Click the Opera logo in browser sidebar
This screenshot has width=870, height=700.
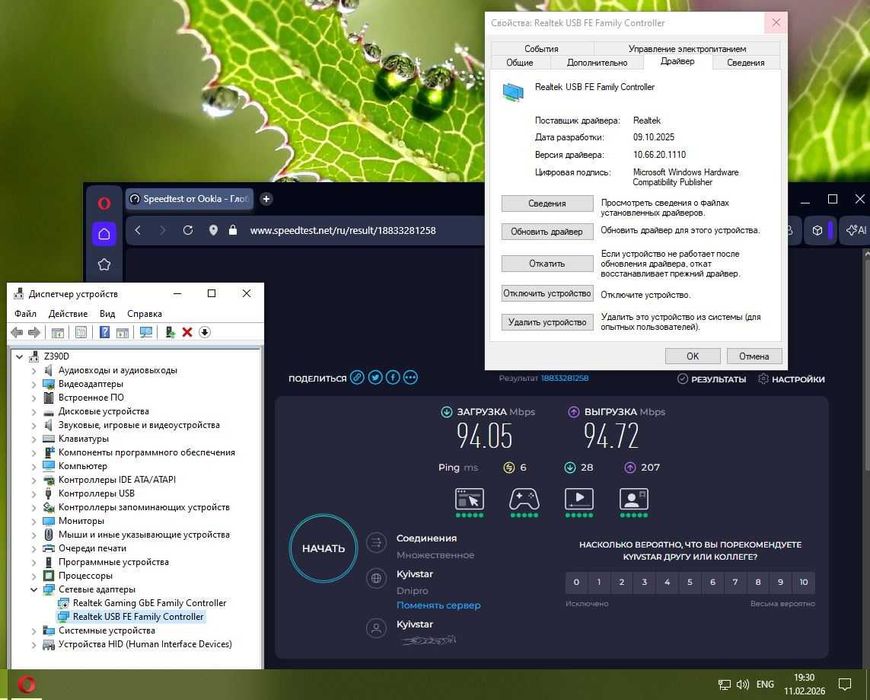(104, 204)
